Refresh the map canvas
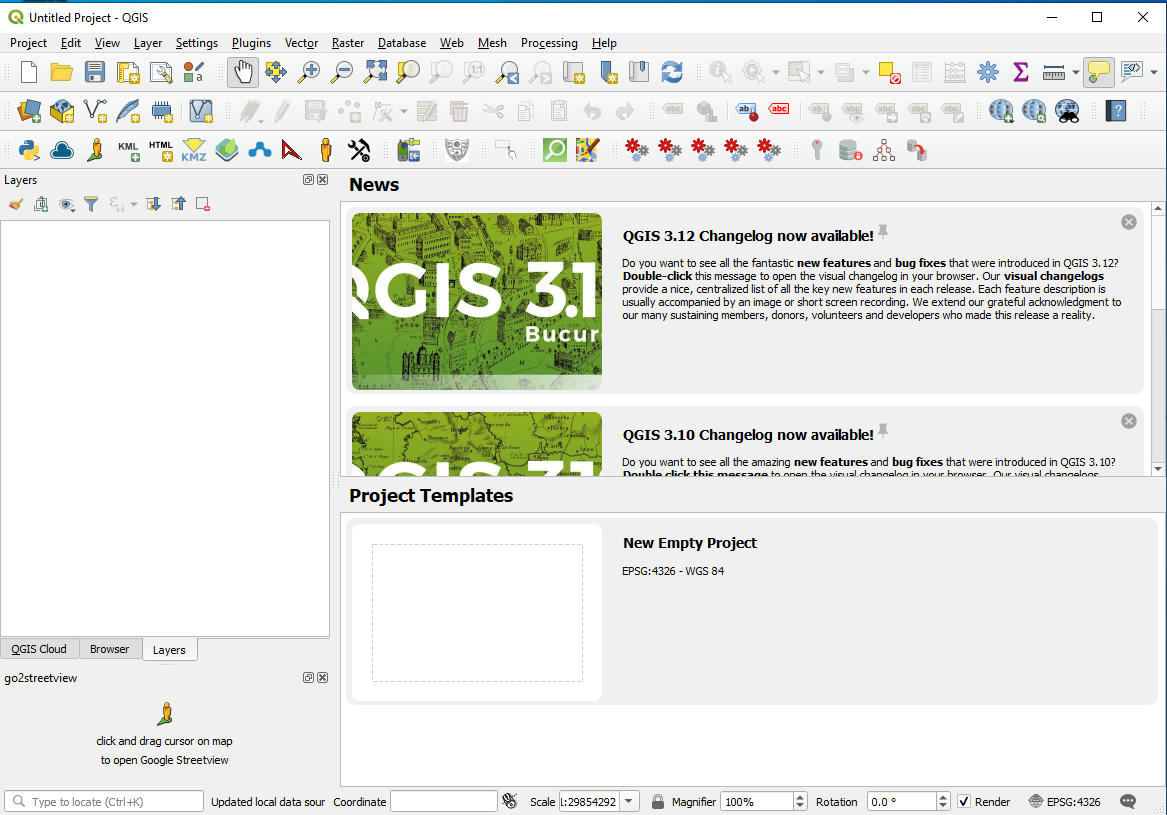 [x=672, y=72]
